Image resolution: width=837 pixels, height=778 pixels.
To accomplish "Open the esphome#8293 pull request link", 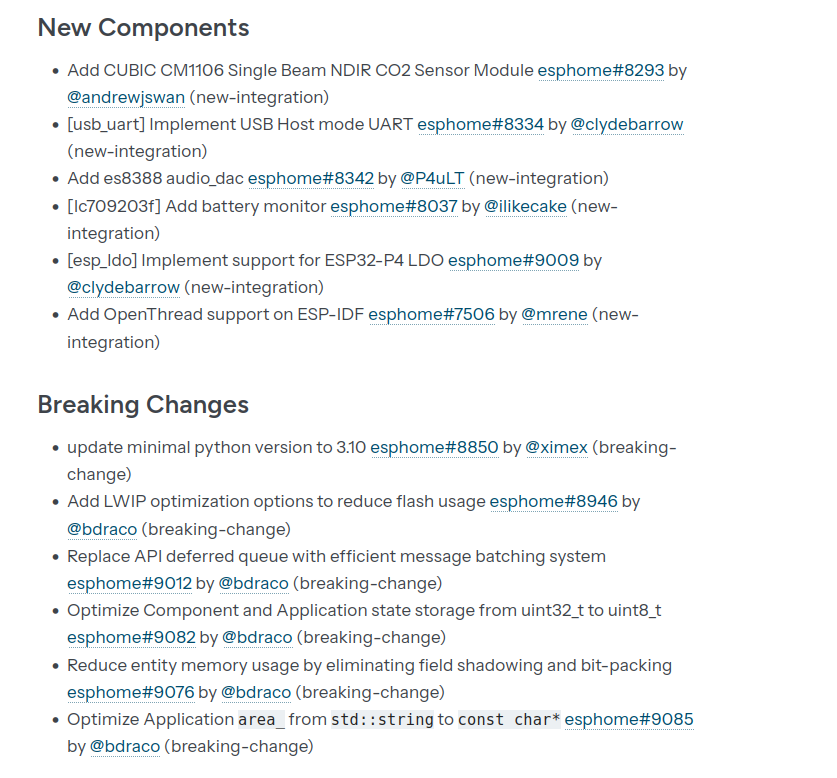I will pyautogui.click(x=601, y=70).
